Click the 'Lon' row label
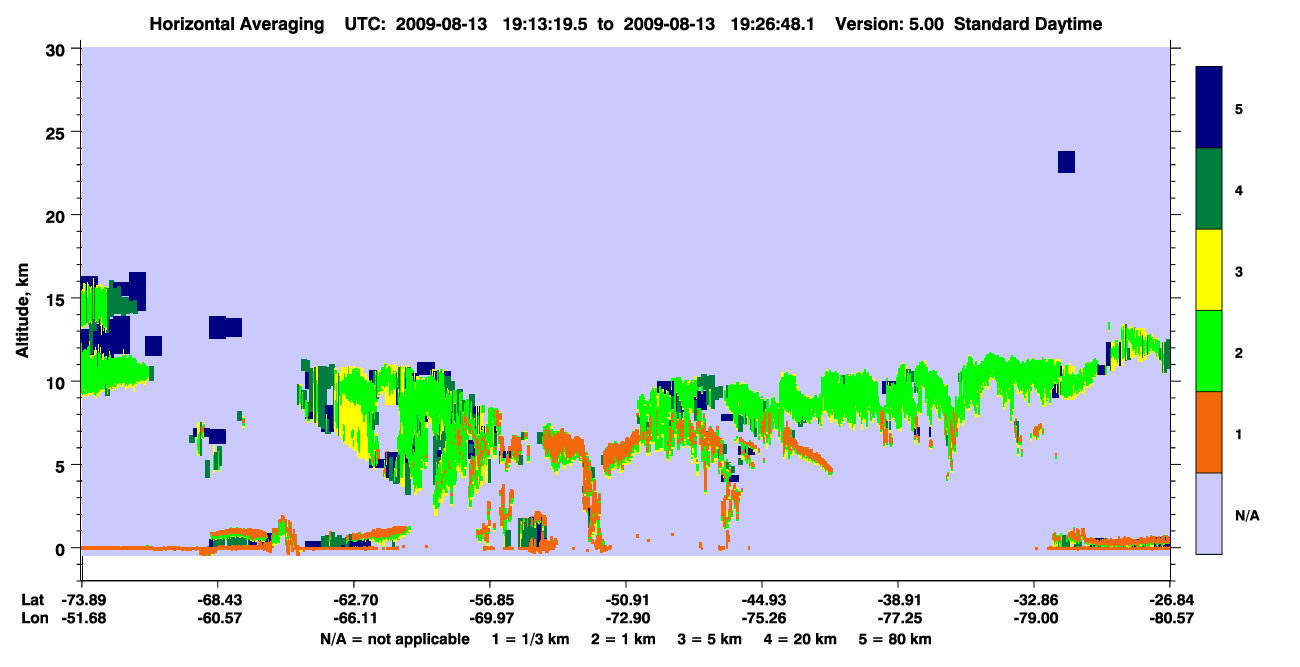Screen dimensions: 1300x667 tap(33, 619)
